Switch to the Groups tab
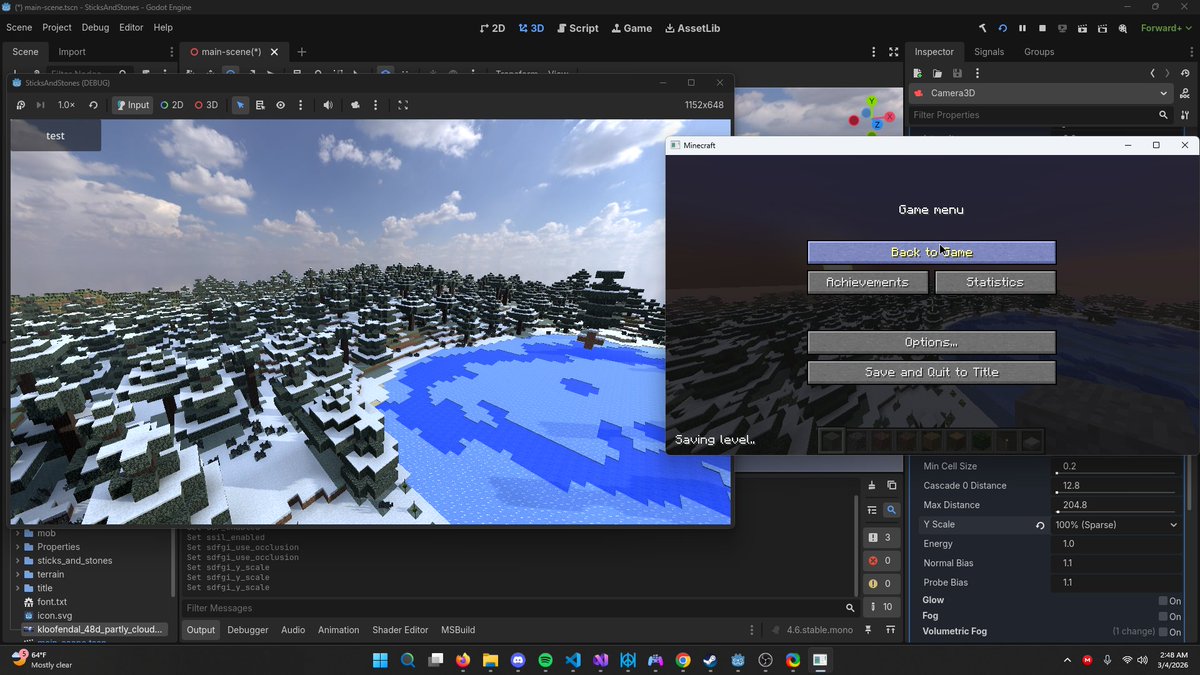Image resolution: width=1200 pixels, height=675 pixels. click(1039, 52)
